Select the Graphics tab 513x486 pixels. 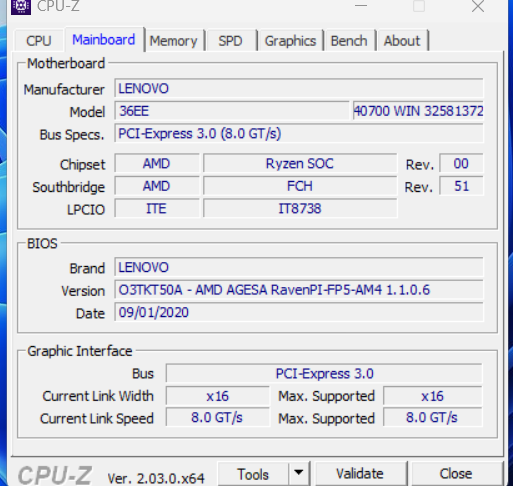[290, 41]
